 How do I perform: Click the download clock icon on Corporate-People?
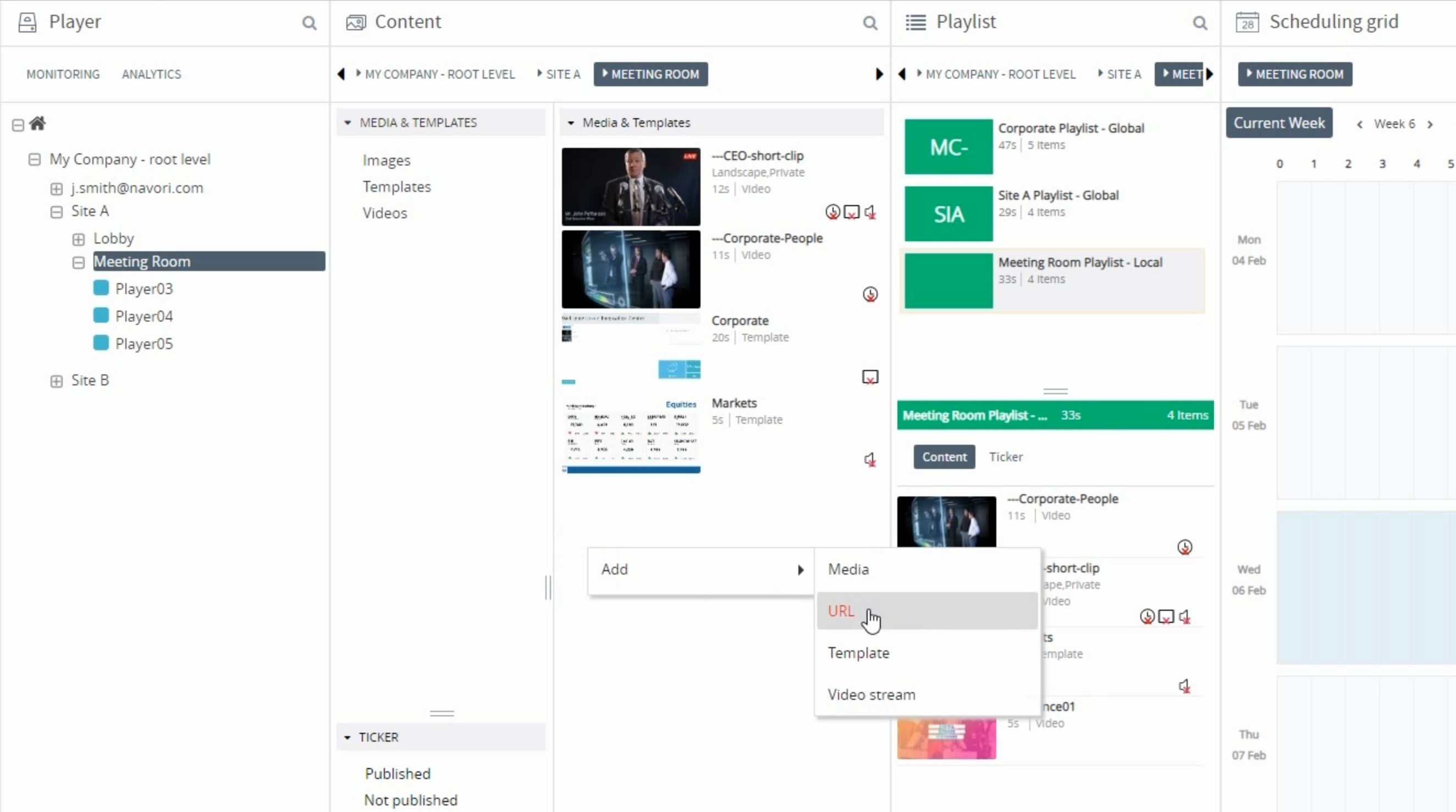coord(870,294)
